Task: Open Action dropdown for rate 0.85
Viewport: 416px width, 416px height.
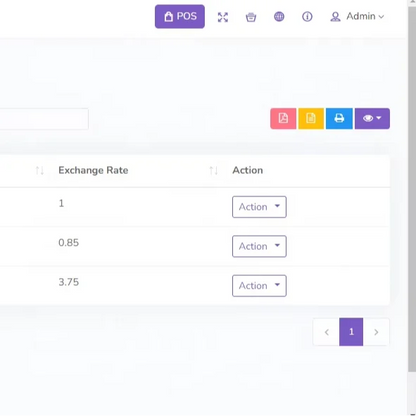Action: coord(259,246)
